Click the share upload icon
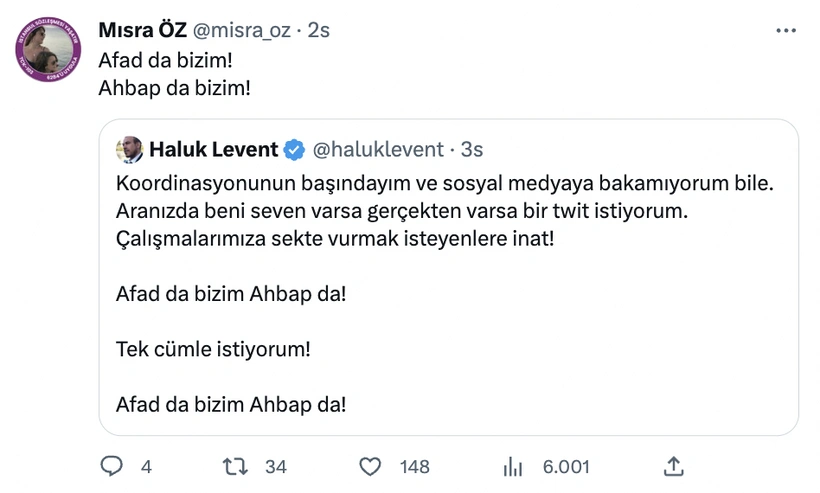This screenshot has width=820, height=493. [674, 466]
